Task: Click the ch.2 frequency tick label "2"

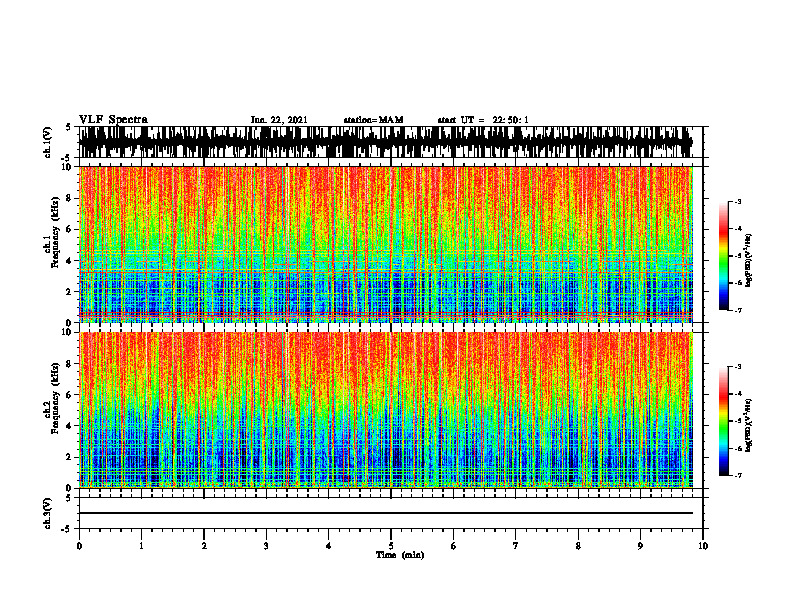Action: point(69,457)
